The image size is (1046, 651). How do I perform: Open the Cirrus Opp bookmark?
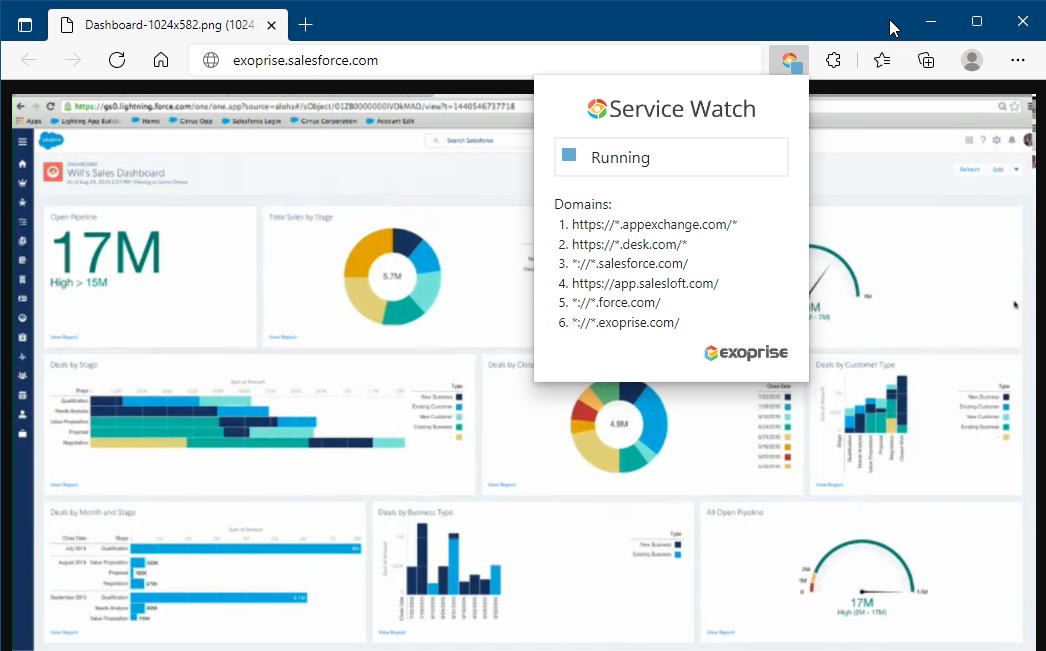coord(191,121)
